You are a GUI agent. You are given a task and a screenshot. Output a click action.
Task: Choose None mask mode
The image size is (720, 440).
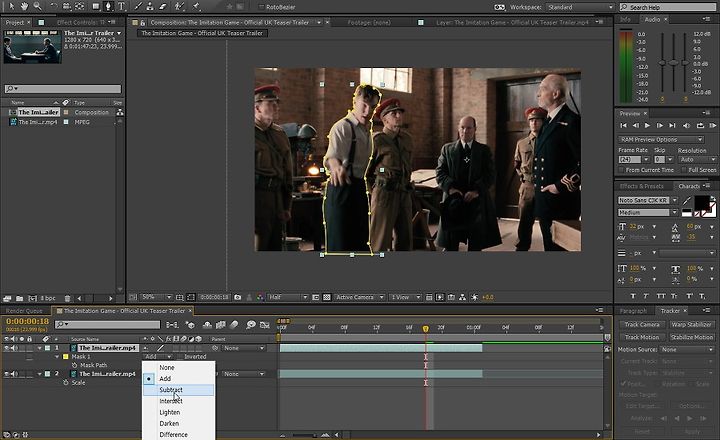[178, 367]
